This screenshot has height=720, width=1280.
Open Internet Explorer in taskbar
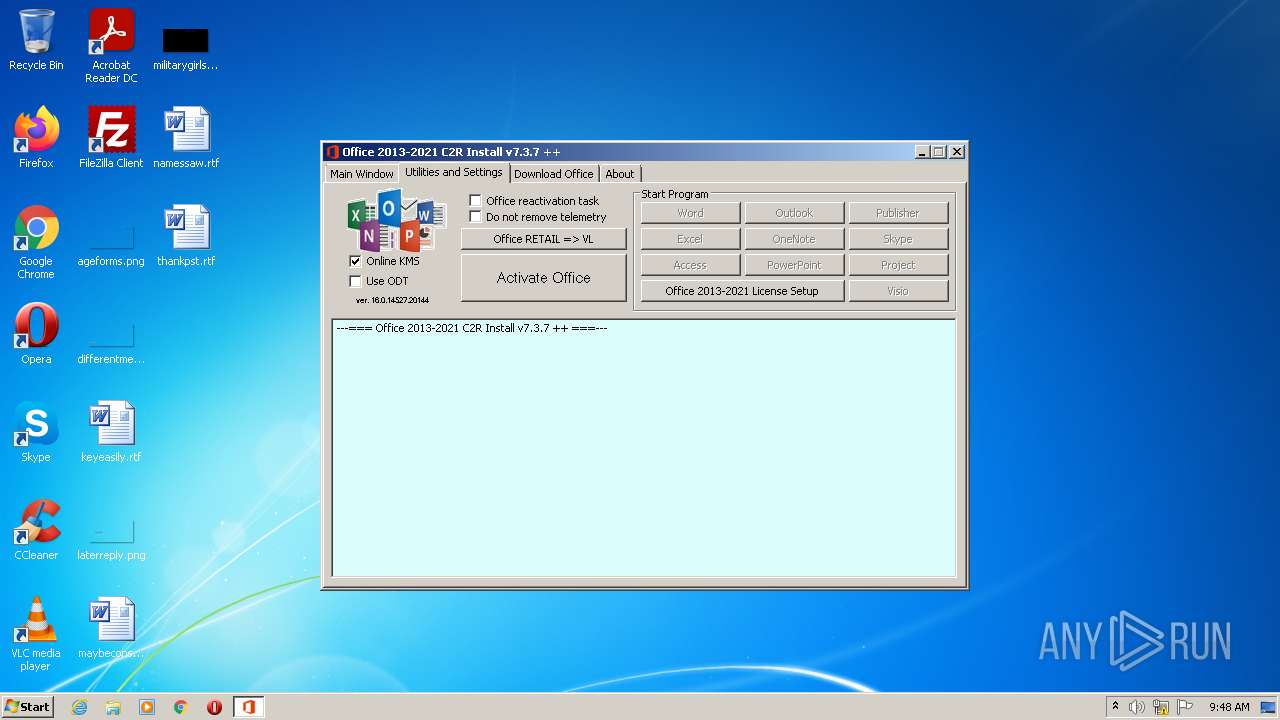79,707
